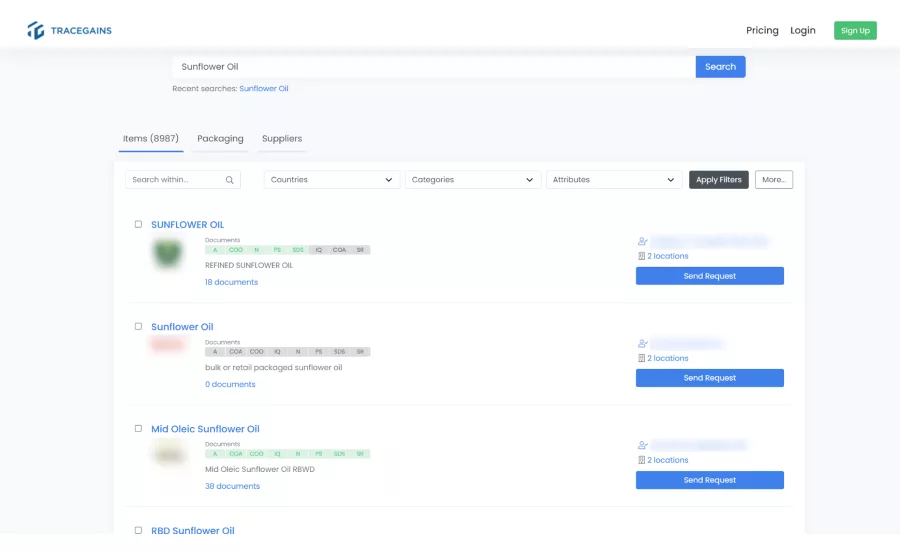Image resolution: width=900 pixels, height=550 pixels.
Task: Click building icon beside bulk Sunflower Oil locations
Action: [641, 358]
